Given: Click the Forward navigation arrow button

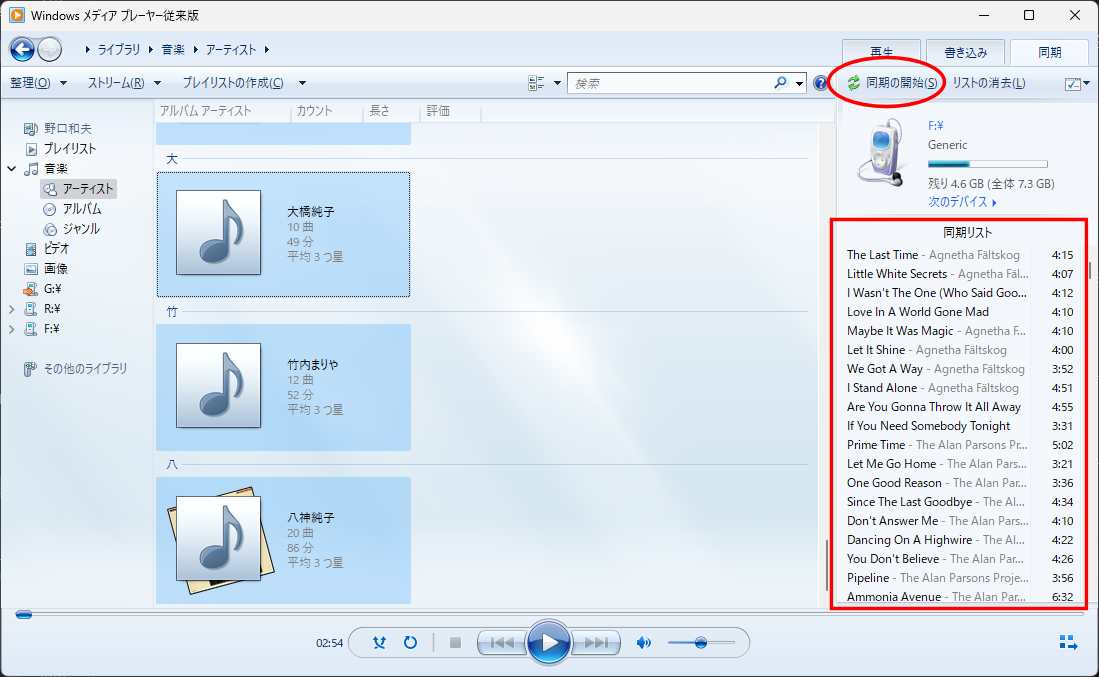Looking at the screenshot, I should point(50,49).
